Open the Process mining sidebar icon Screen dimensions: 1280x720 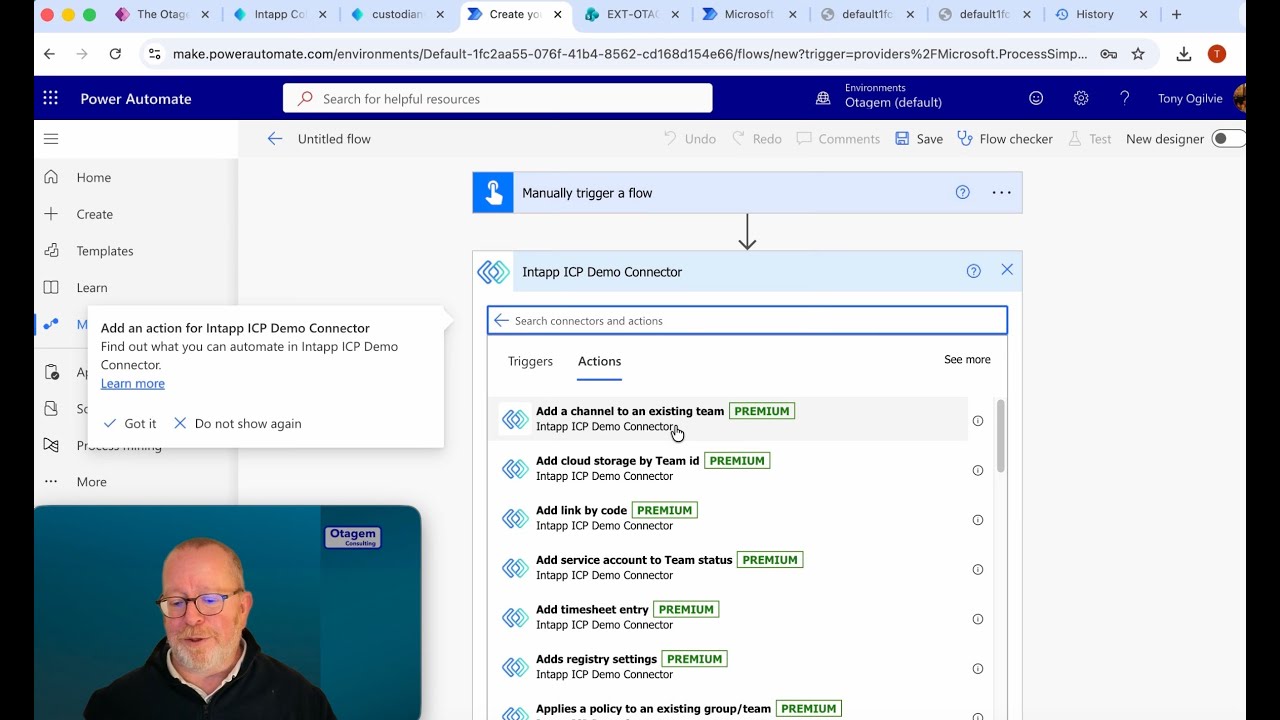click(x=51, y=445)
